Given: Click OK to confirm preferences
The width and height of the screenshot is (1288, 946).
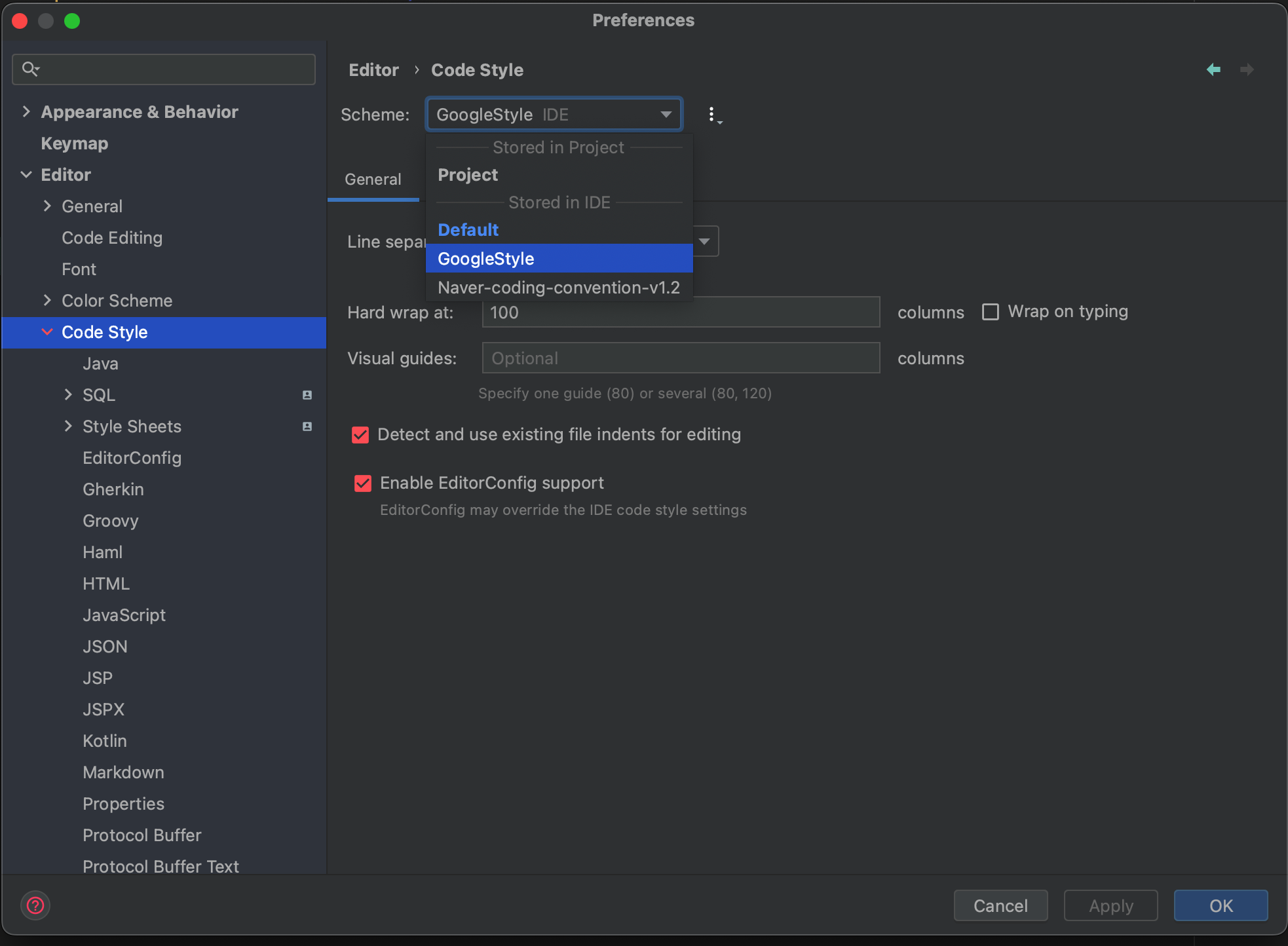Looking at the screenshot, I should 1220,905.
